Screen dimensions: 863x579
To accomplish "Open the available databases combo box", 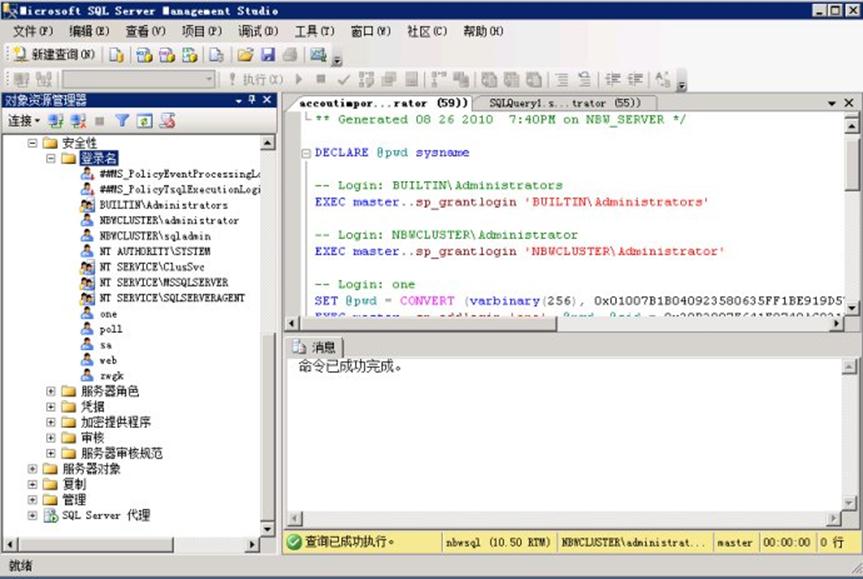I will coord(139,79).
